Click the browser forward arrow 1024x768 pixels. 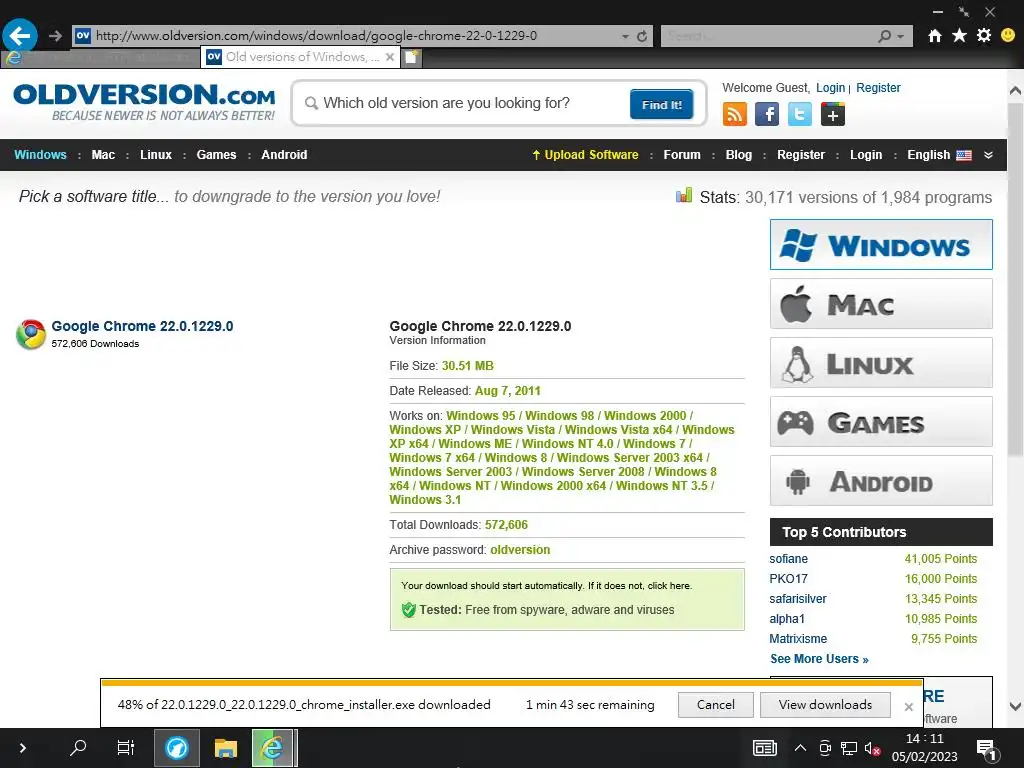tap(56, 36)
